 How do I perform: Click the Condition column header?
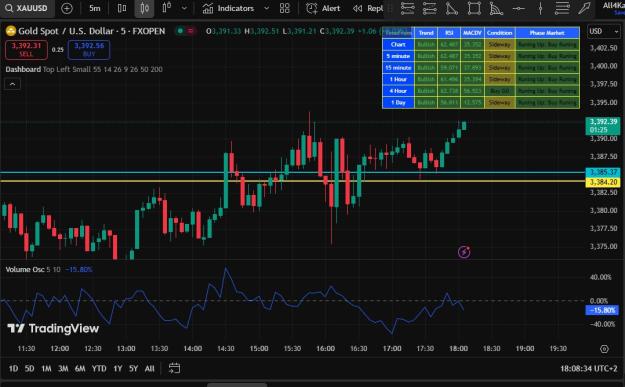(499, 33)
